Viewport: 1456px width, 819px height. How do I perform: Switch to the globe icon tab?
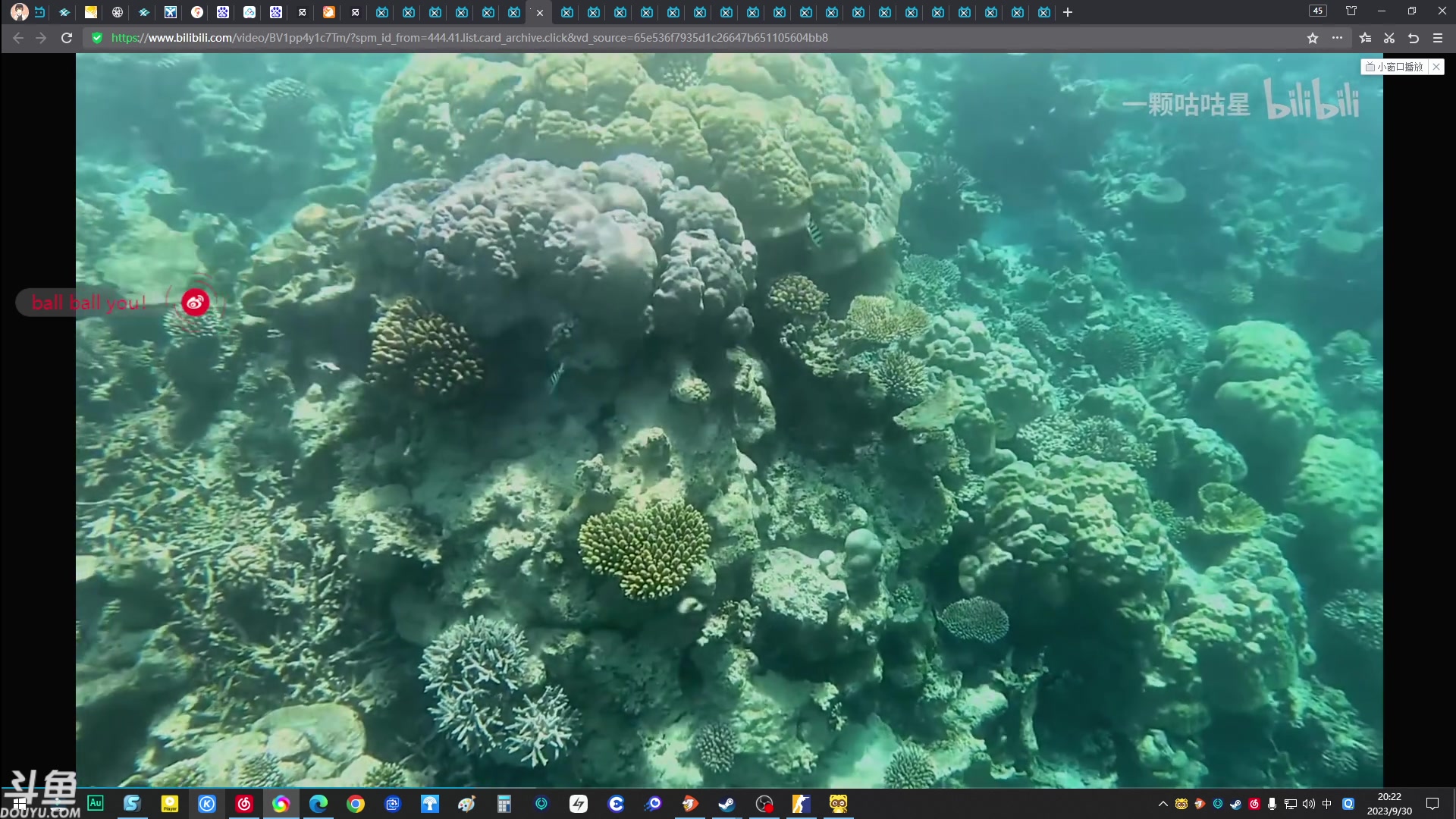(118, 12)
